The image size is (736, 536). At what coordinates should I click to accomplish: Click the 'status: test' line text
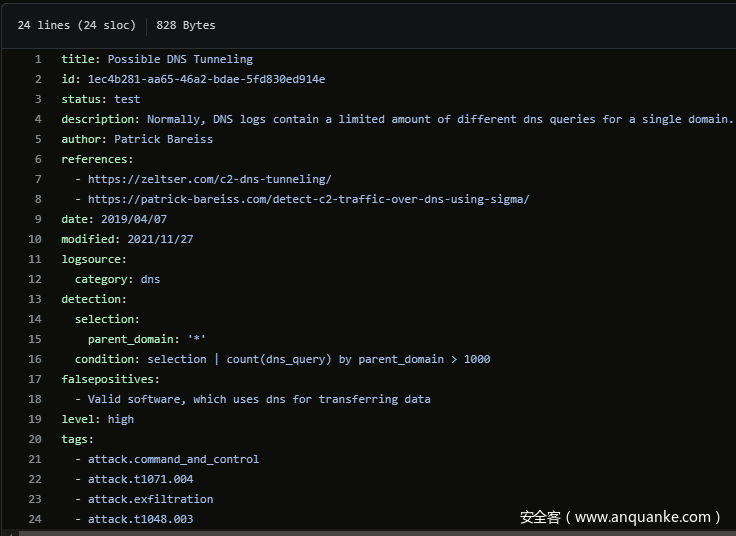coord(100,99)
